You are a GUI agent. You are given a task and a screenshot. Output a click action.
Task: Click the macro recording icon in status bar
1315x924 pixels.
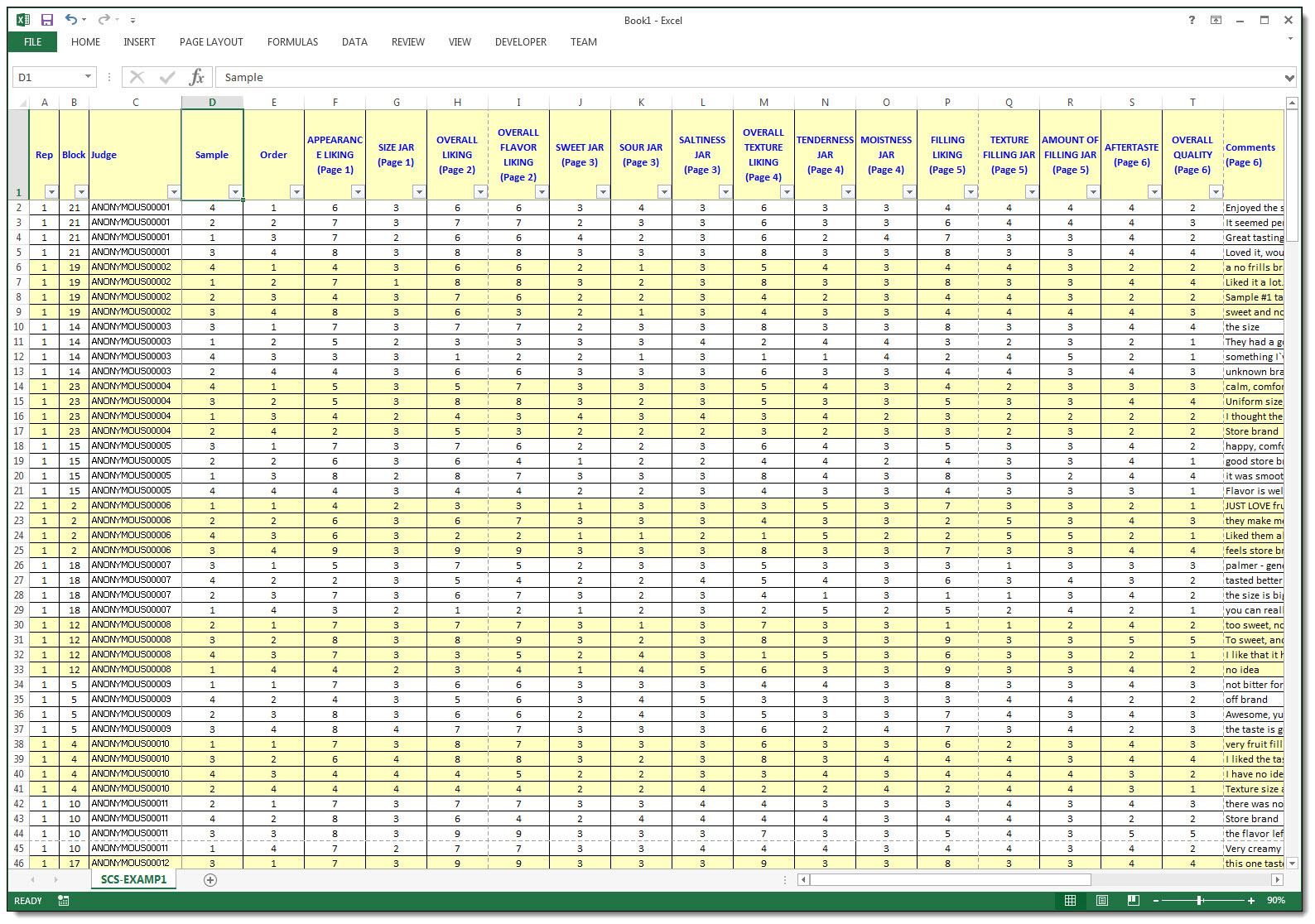pos(64,901)
